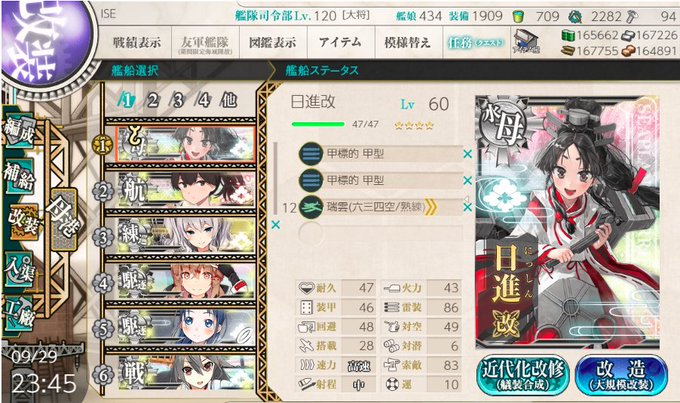Remove 瑞雲(六三四空/熟練) using its X mark
The image size is (680, 403).
click(x=468, y=208)
